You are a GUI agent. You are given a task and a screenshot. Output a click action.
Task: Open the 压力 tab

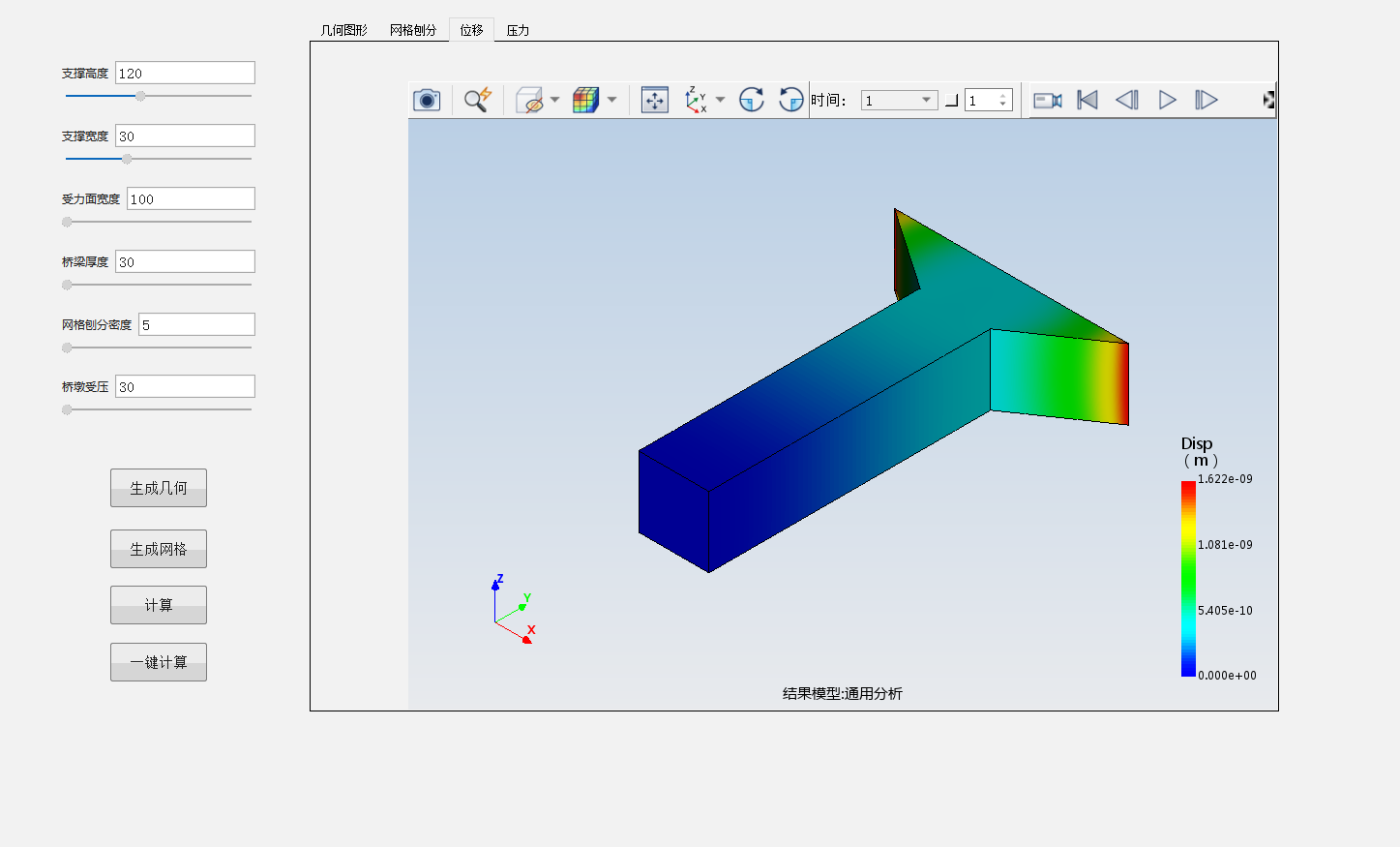click(x=518, y=30)
